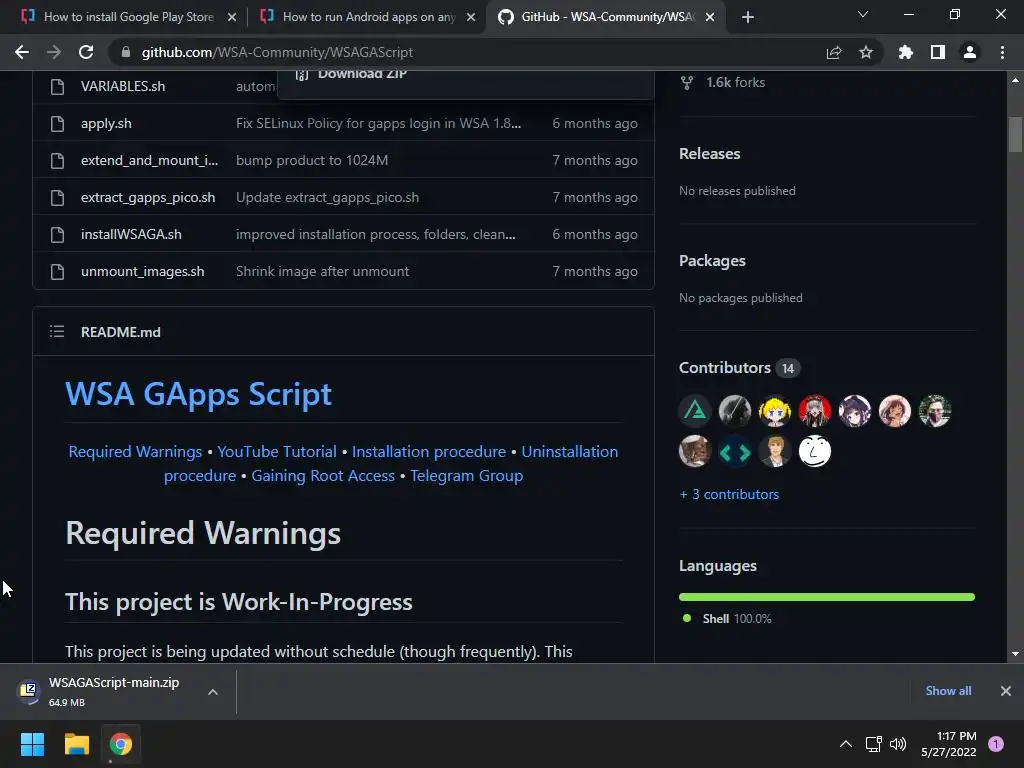
Task: Jump to Gaining Root Access link
Action: click(323, 476)
